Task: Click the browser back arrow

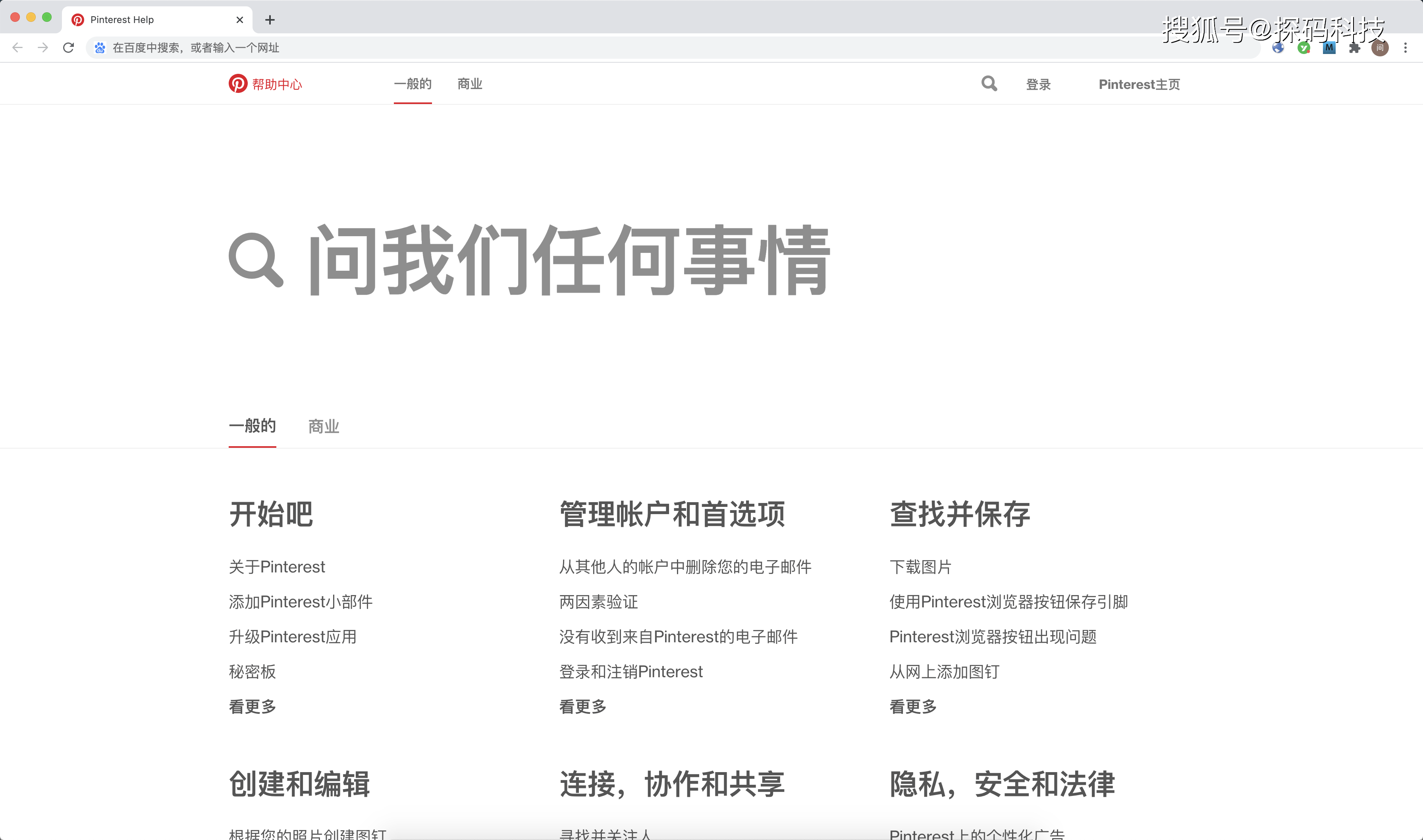Action: pos(17,48)
